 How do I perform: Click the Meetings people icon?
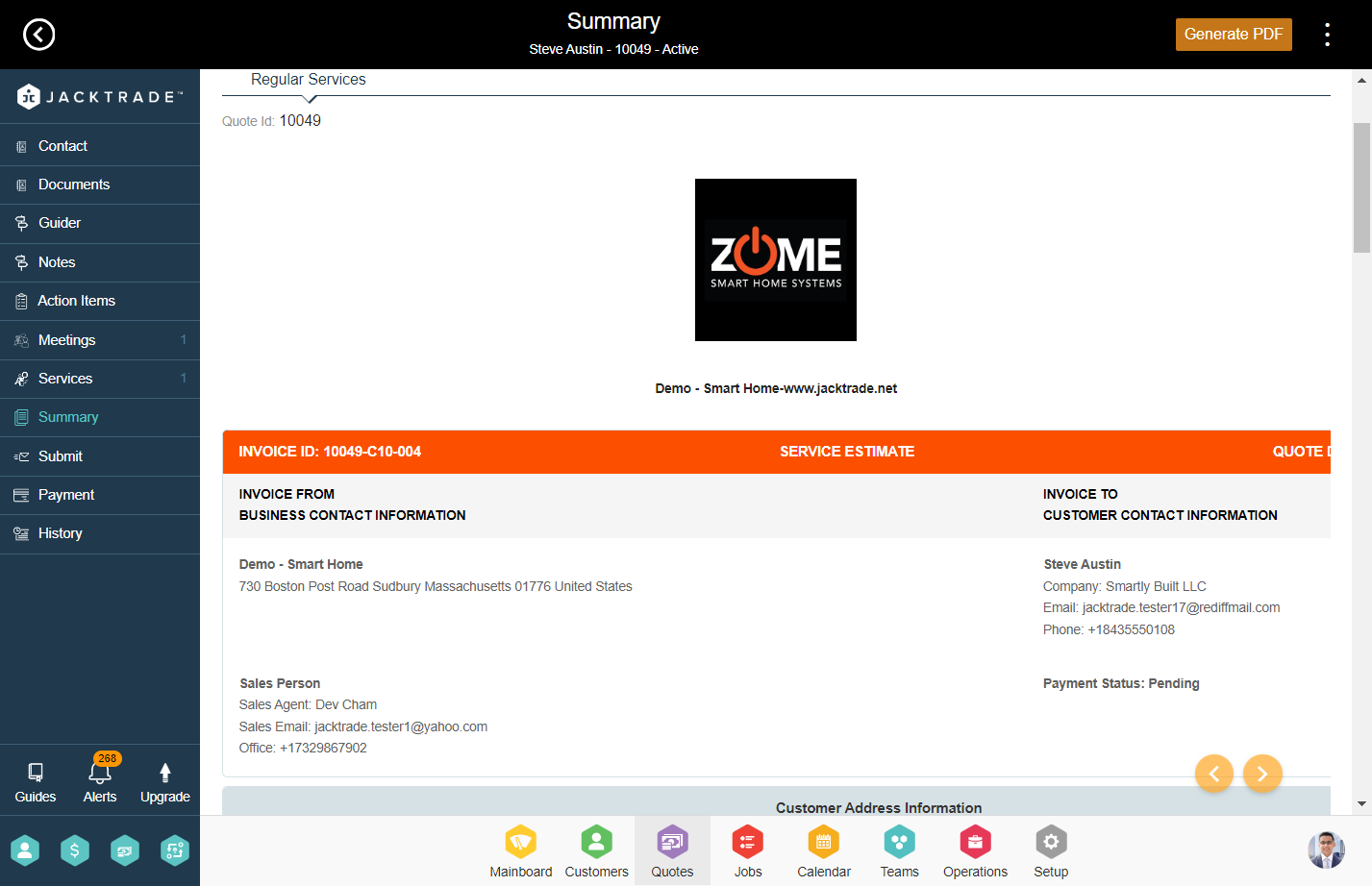[21, 340]
